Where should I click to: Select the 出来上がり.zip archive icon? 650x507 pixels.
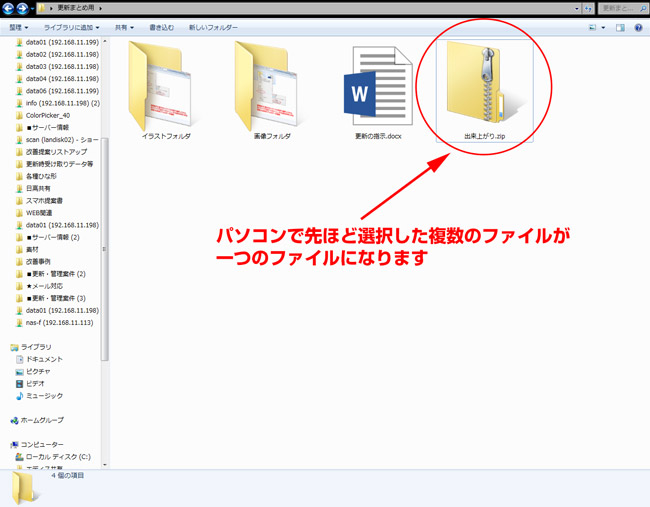(484, 82)
